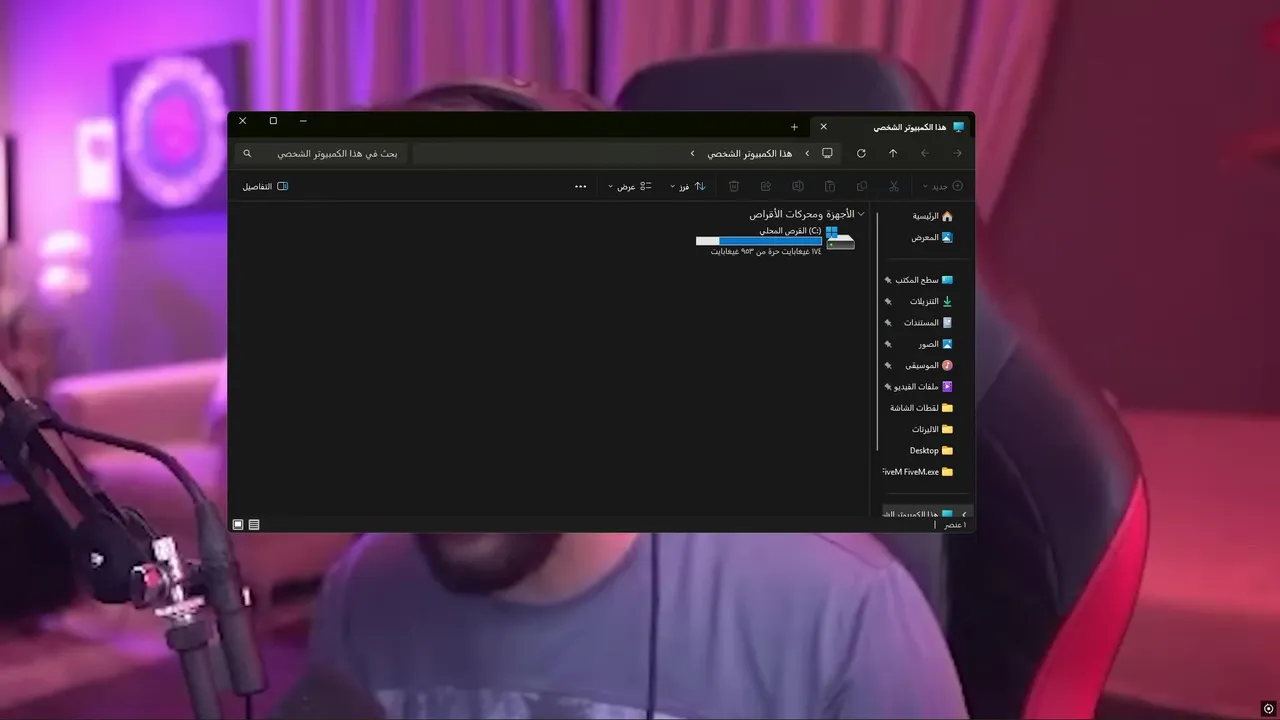Viewport: 1280px width, 720px height.
Task: Click the Delete trash icon
Action: tap(734, 186)
